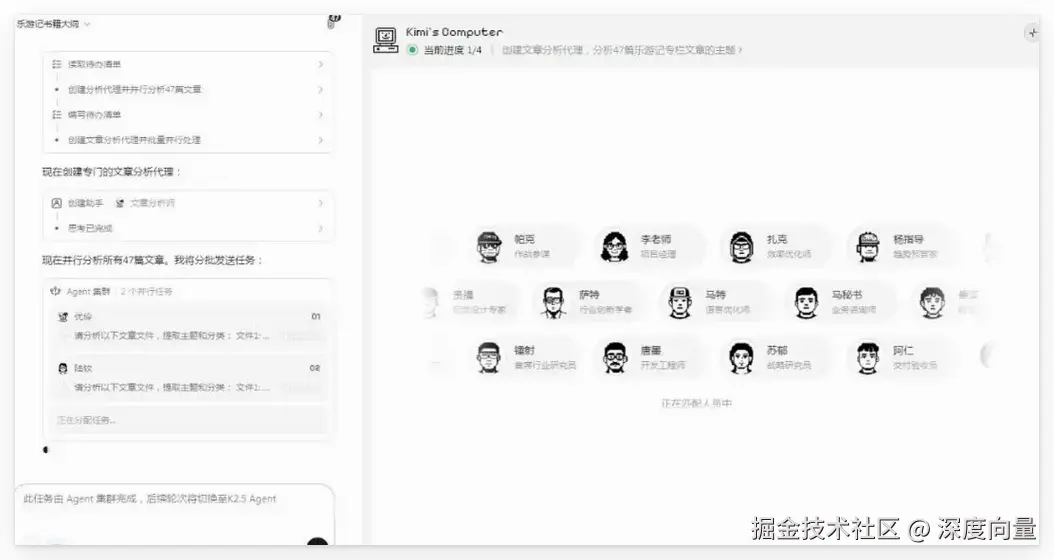Image resolution: width=1054 pixels, height=560 pixels.
Task: Select 萨特 agent avatar
Action: (x=553, y=302)
